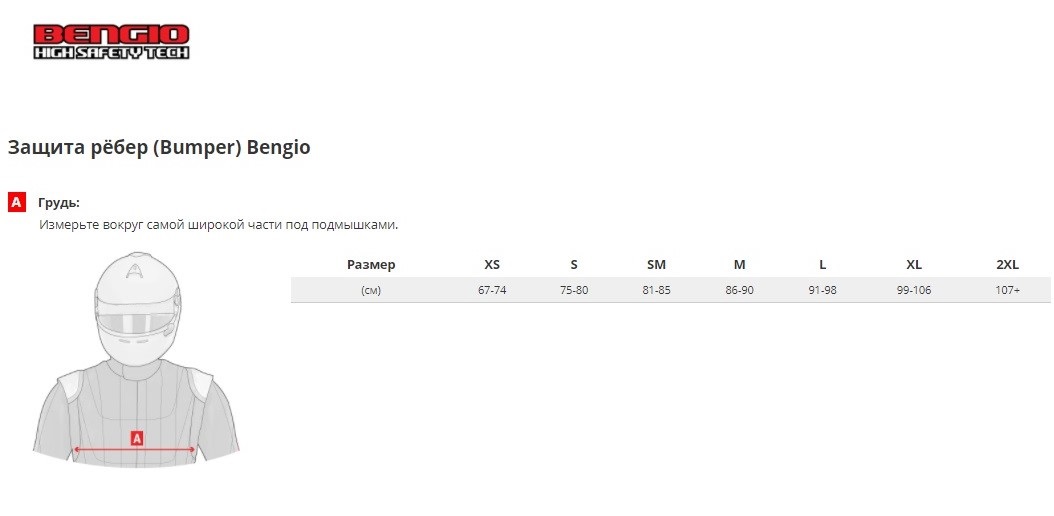
Task: Click the helmet in the driver illustration
Action: click(137, 308)
